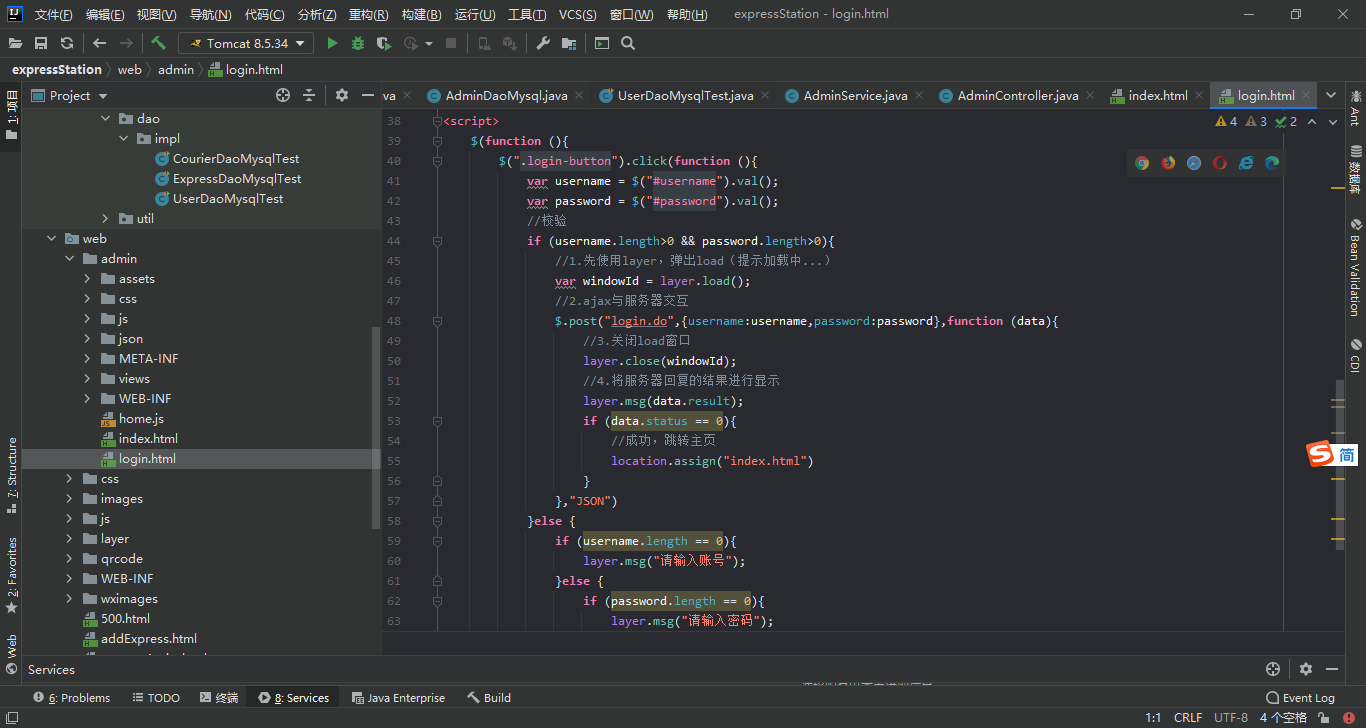Synchronize files using the reload icon
Screen dimensions: 1366x728
[67, 43]
